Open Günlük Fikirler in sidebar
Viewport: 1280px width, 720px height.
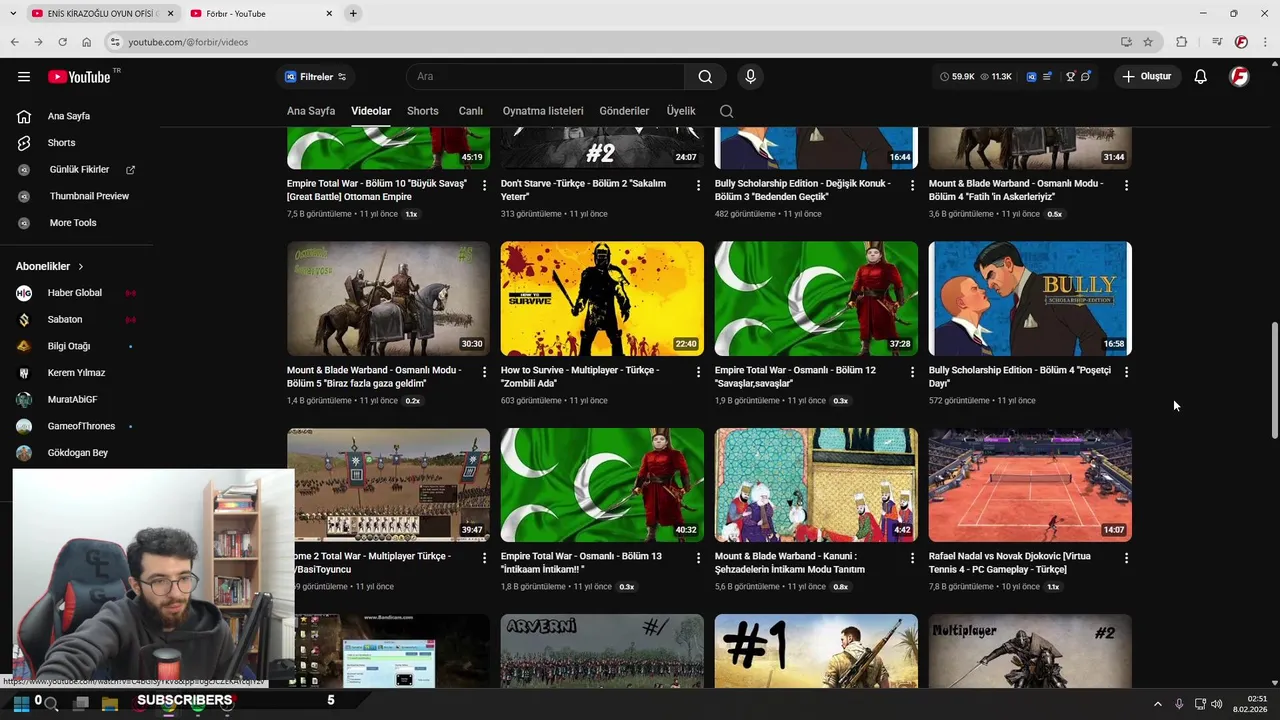click(78, 170)
